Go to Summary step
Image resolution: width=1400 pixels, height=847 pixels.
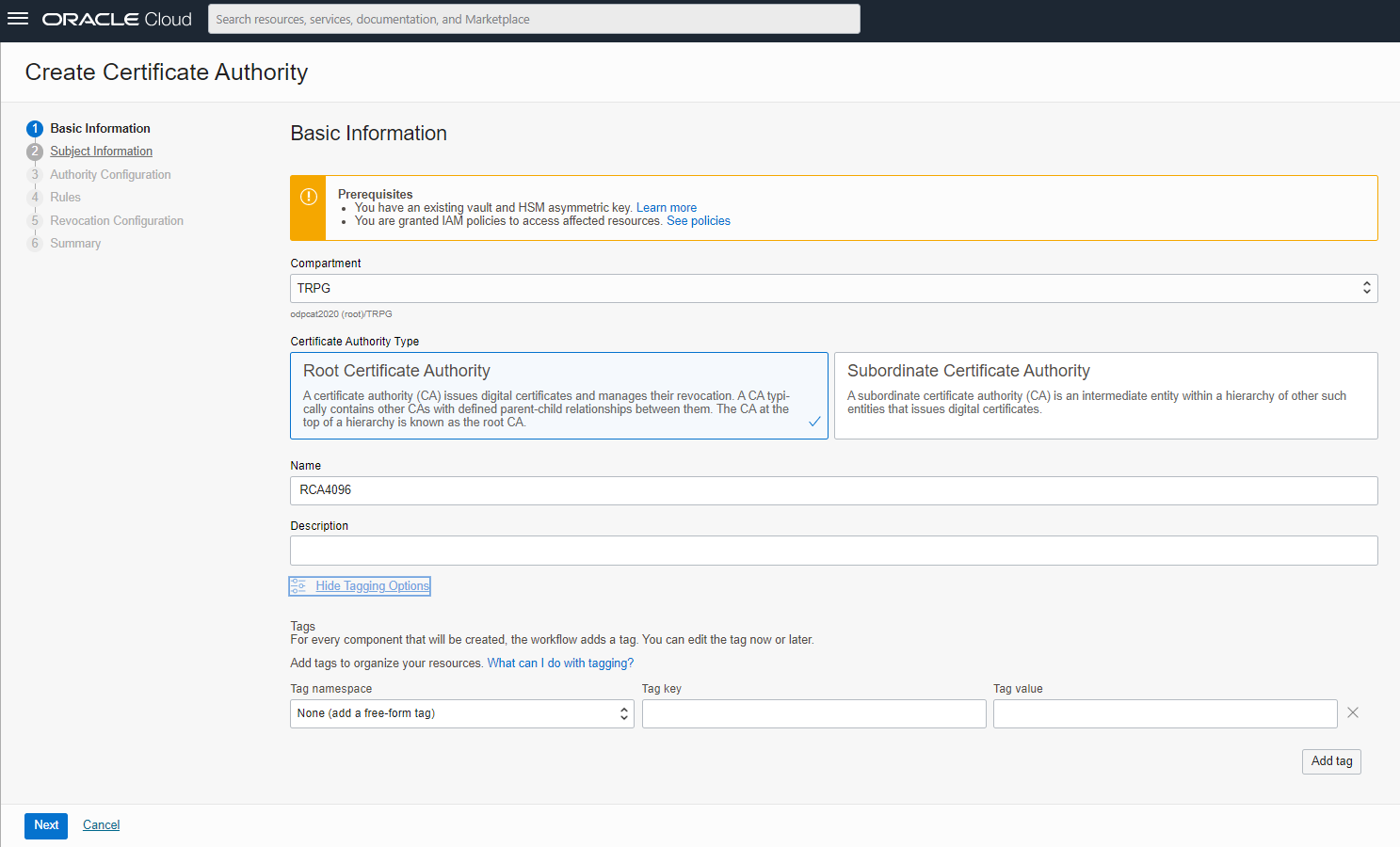coord(75,243)
